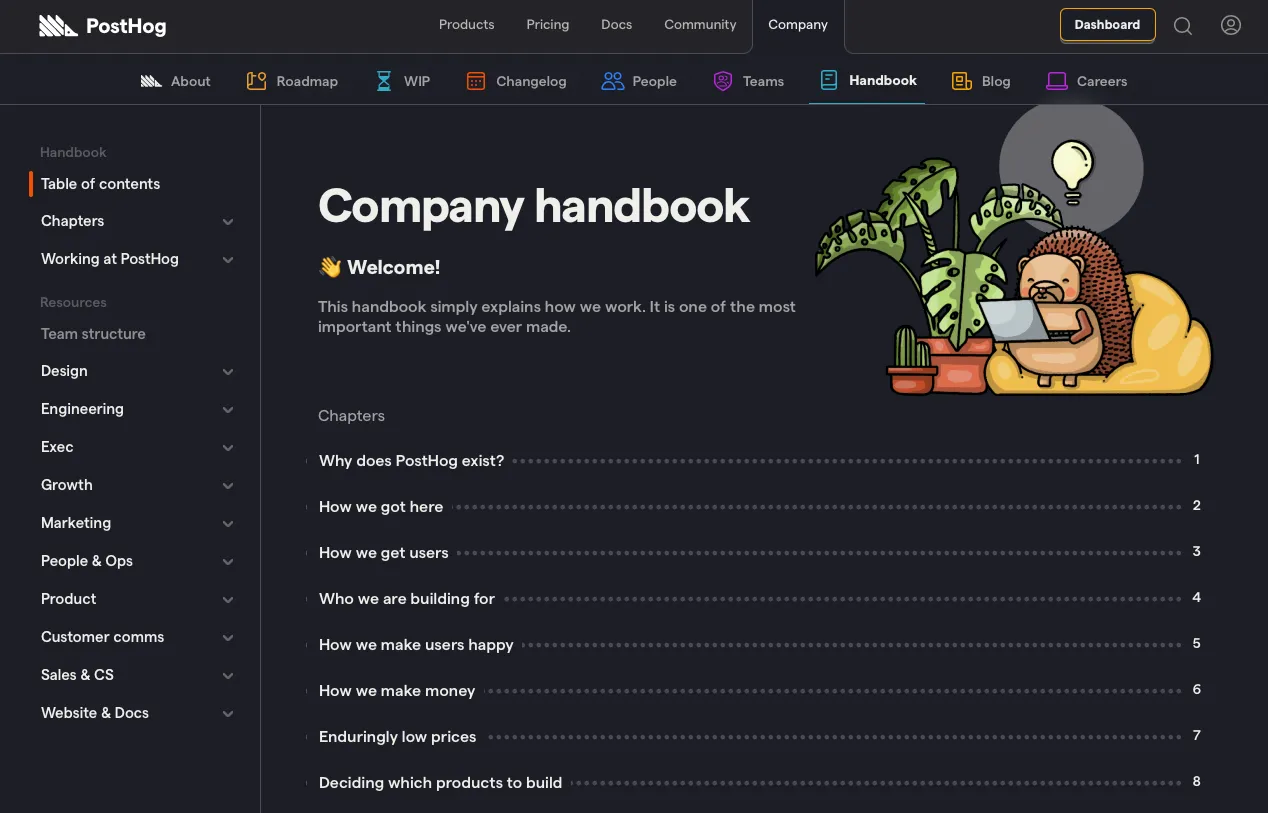Expand the Chapters sidebar section
1268x813 pixels.
228,222
